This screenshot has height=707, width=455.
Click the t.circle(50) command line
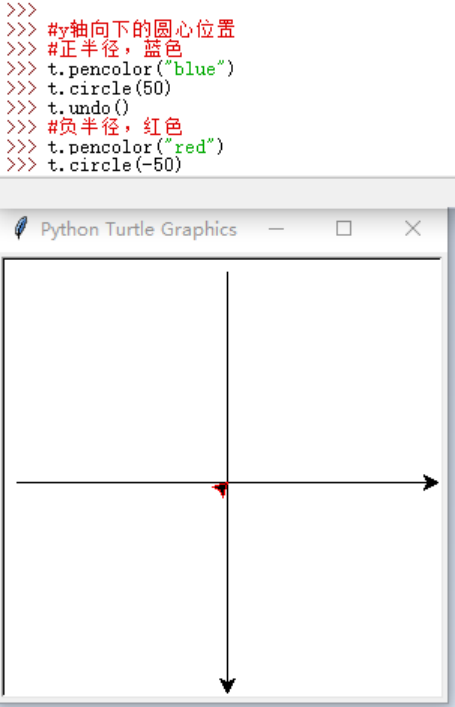coord(110,88)
